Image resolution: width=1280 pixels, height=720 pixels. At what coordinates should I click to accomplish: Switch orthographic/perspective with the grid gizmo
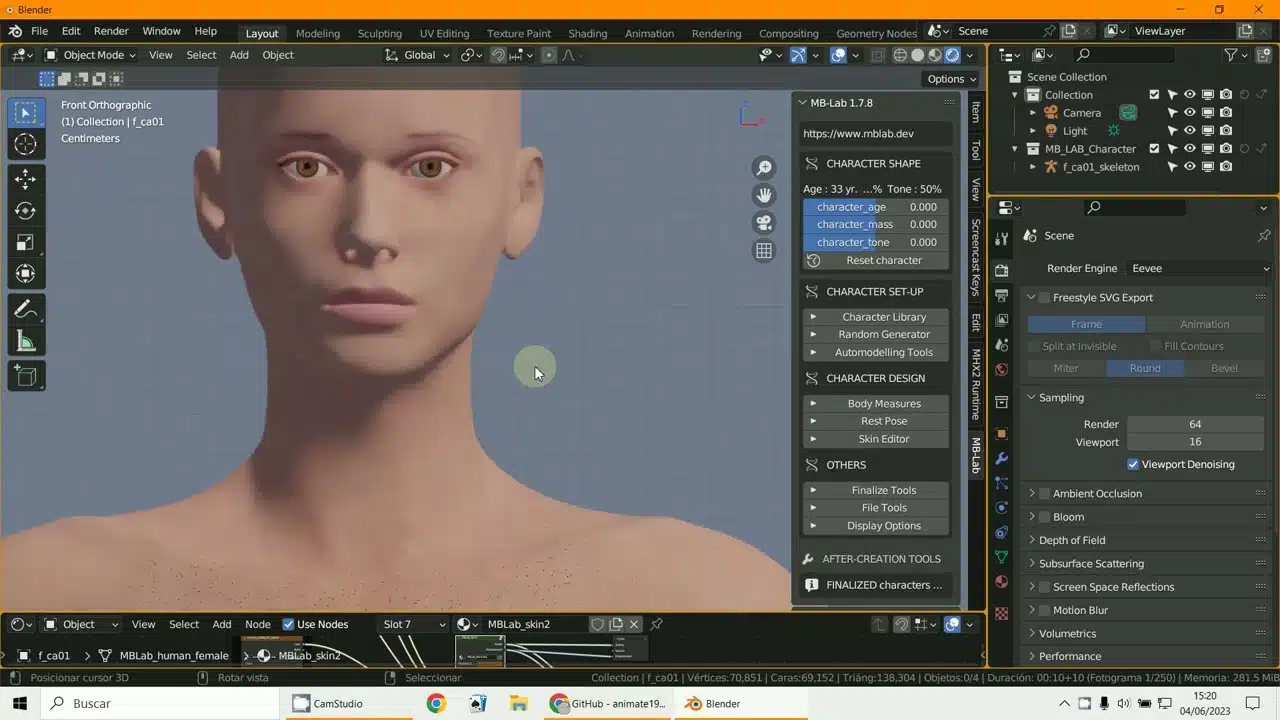coord(764,251)
